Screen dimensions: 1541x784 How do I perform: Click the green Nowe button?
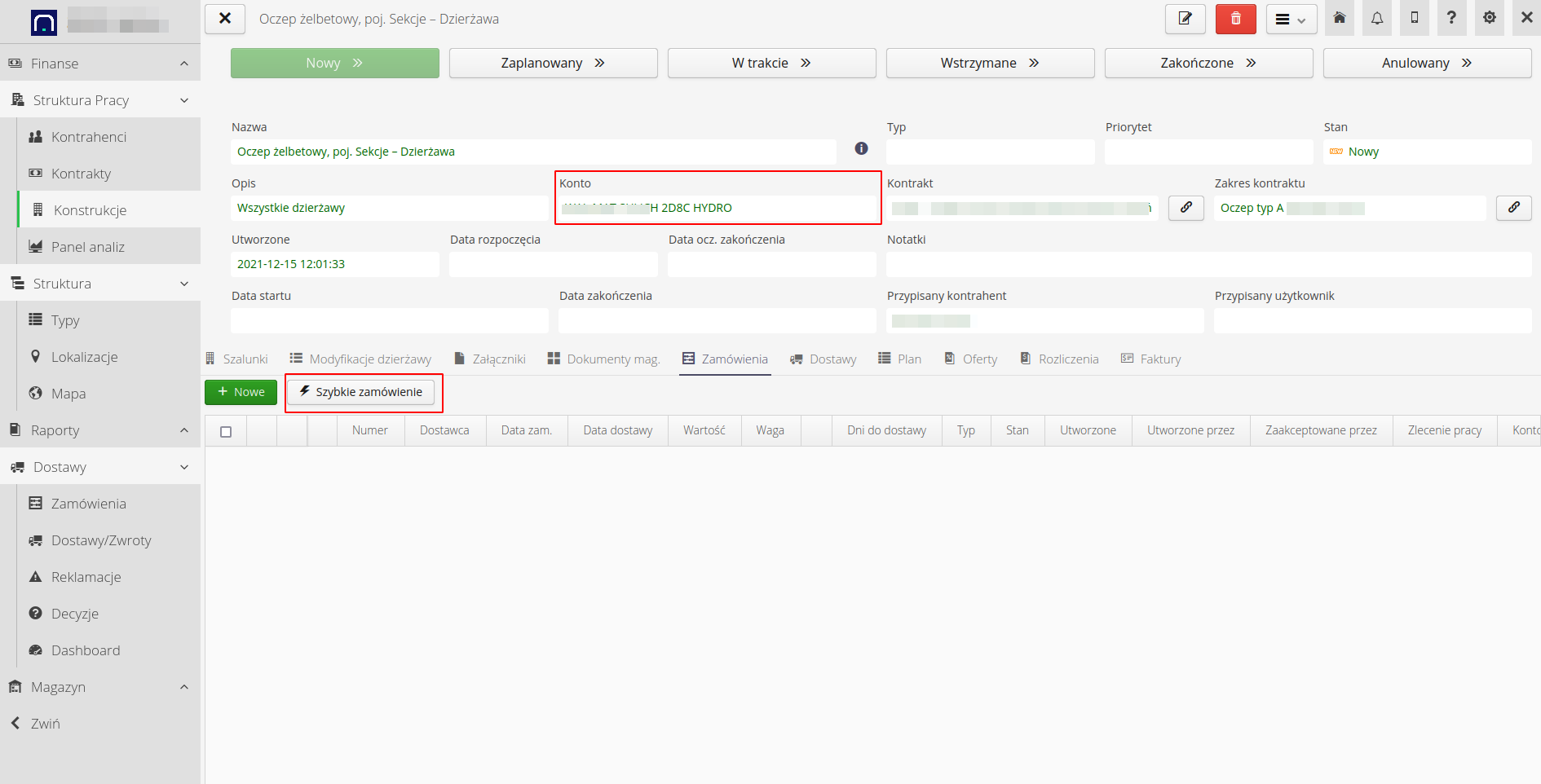241,392
